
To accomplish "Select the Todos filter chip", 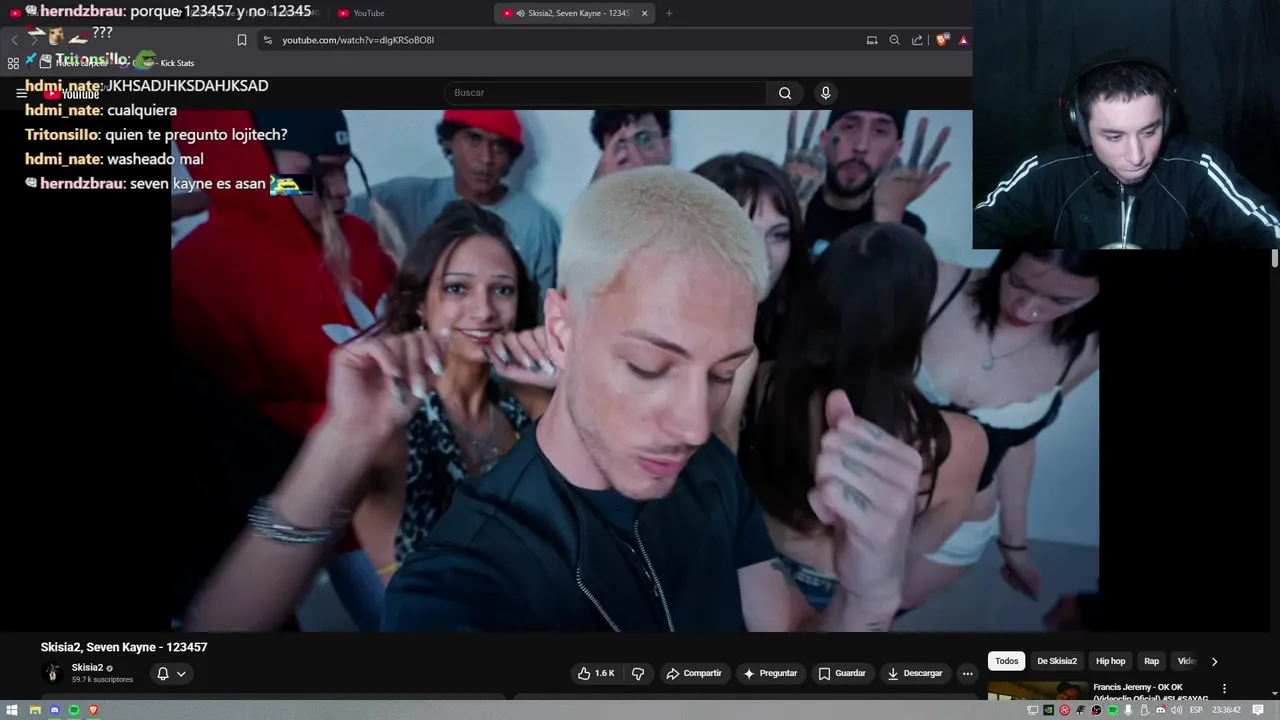I will 1007,661.
